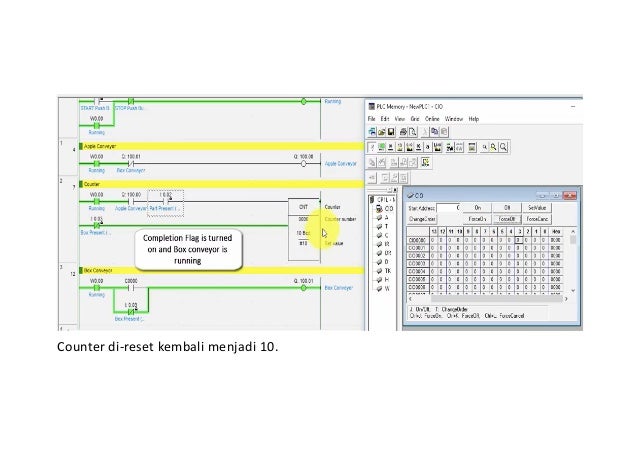Select the IR area in tree
This screenshot has width=638, height=452.
point(383,244)
